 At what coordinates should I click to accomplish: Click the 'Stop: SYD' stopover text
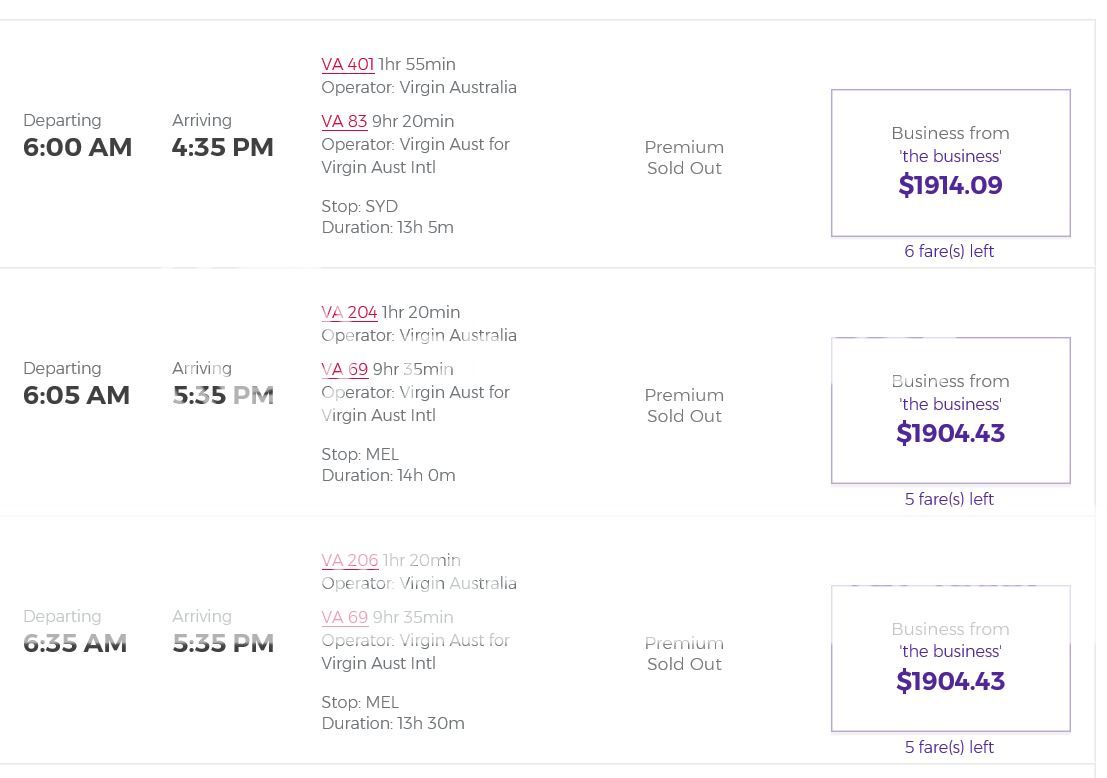359,207
